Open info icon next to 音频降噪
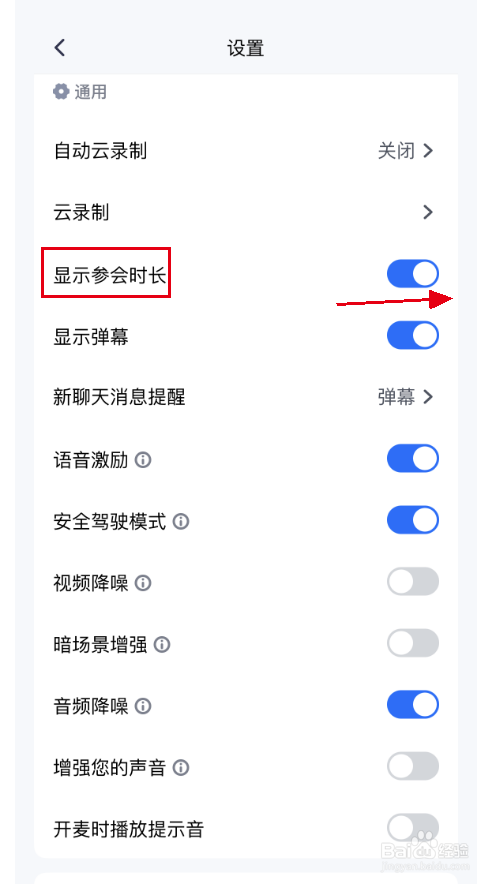498x884 pixels. click(143, 706)
